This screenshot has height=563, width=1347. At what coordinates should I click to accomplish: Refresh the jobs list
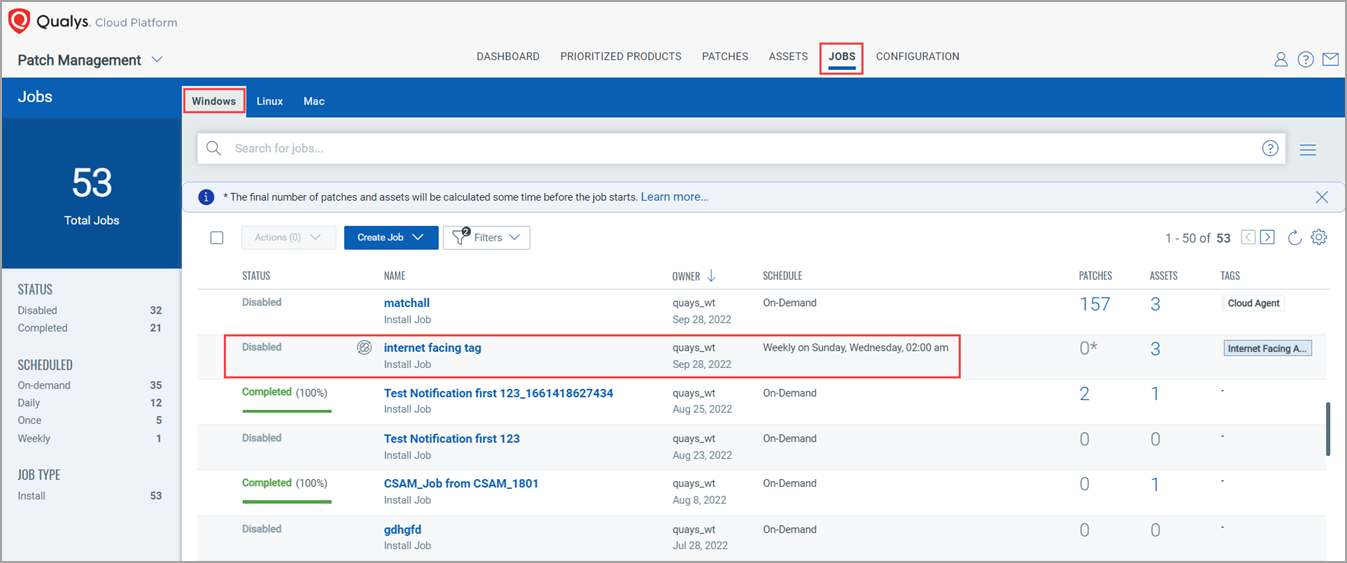pyautogui.click(x=1295, y=237)
